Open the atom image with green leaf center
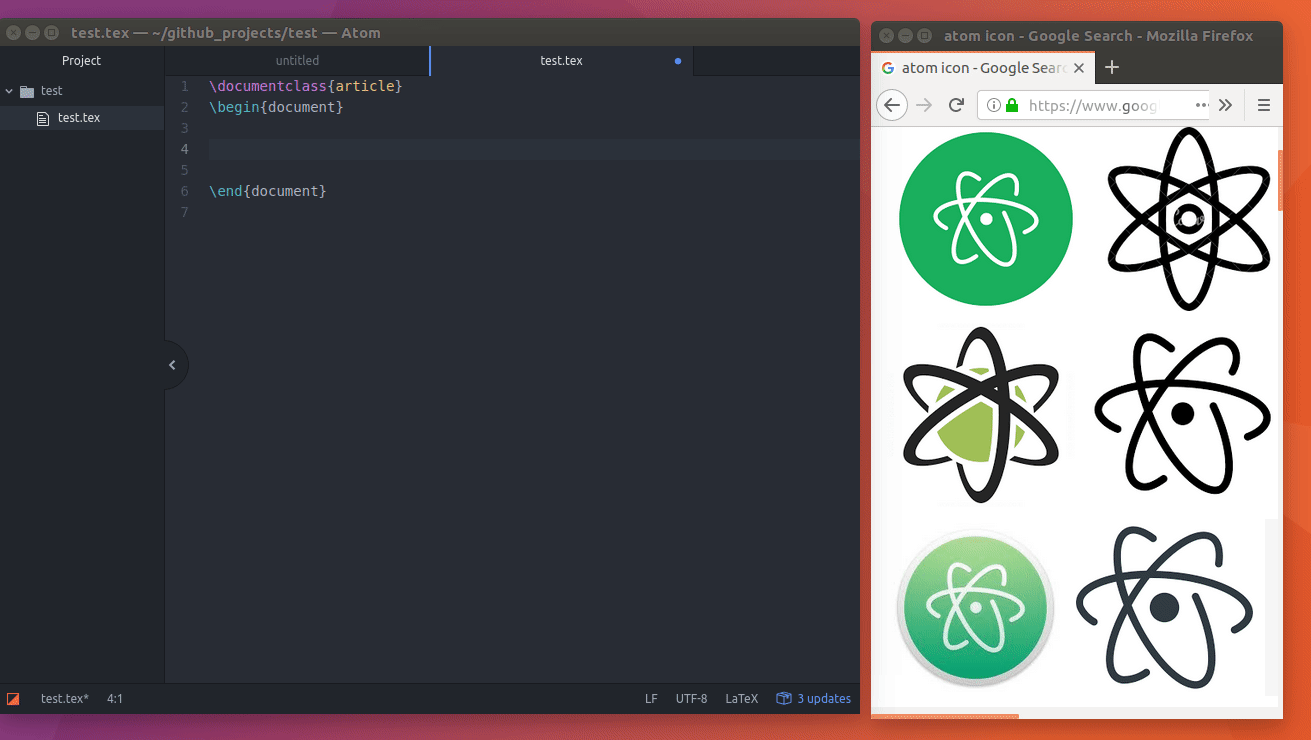Viewport: 1311px width, 740px height. pos(980,414)
